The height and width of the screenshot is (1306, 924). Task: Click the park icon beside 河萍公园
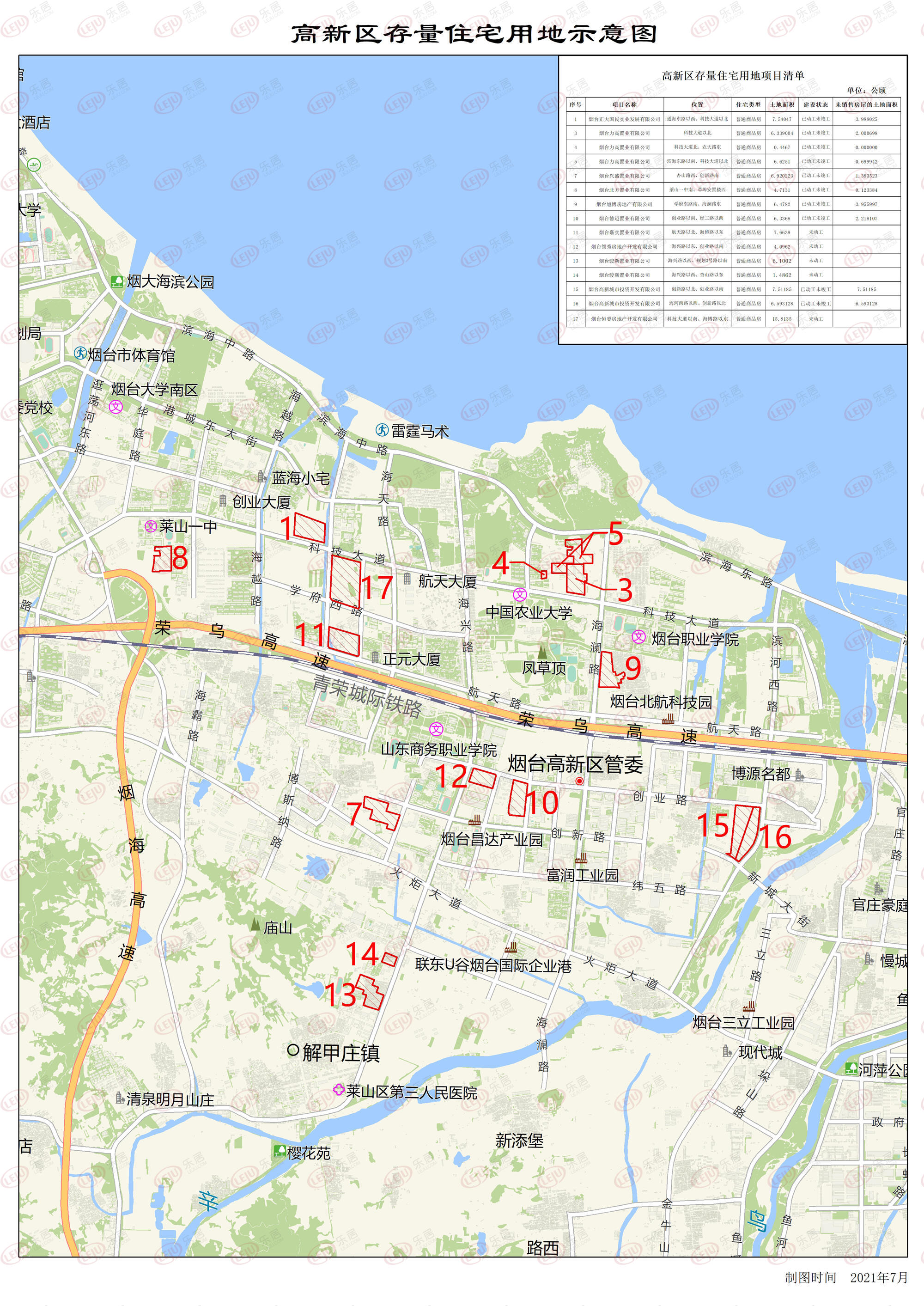click(851, 1068)
